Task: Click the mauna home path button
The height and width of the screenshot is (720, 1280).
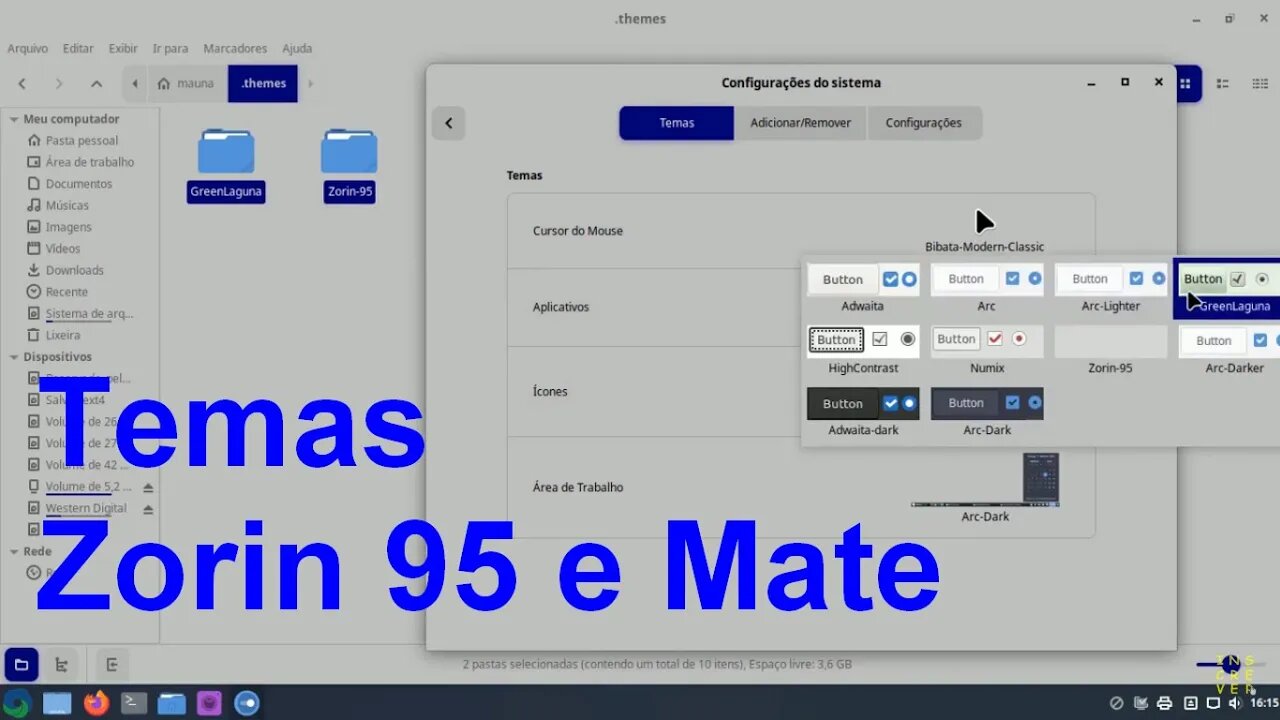Action: pos(186,84)
